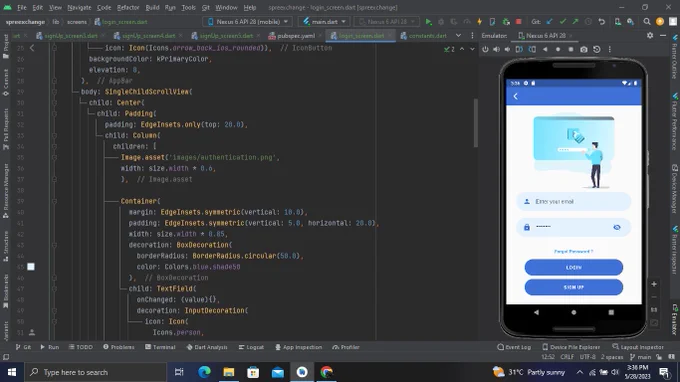This screenshot has height=382, width=680.
Task: Open the Problems tool window
Action: (x=119, y=347)
